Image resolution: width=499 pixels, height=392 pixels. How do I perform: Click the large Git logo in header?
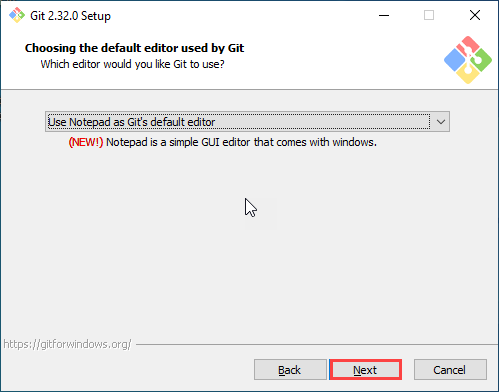468,60
